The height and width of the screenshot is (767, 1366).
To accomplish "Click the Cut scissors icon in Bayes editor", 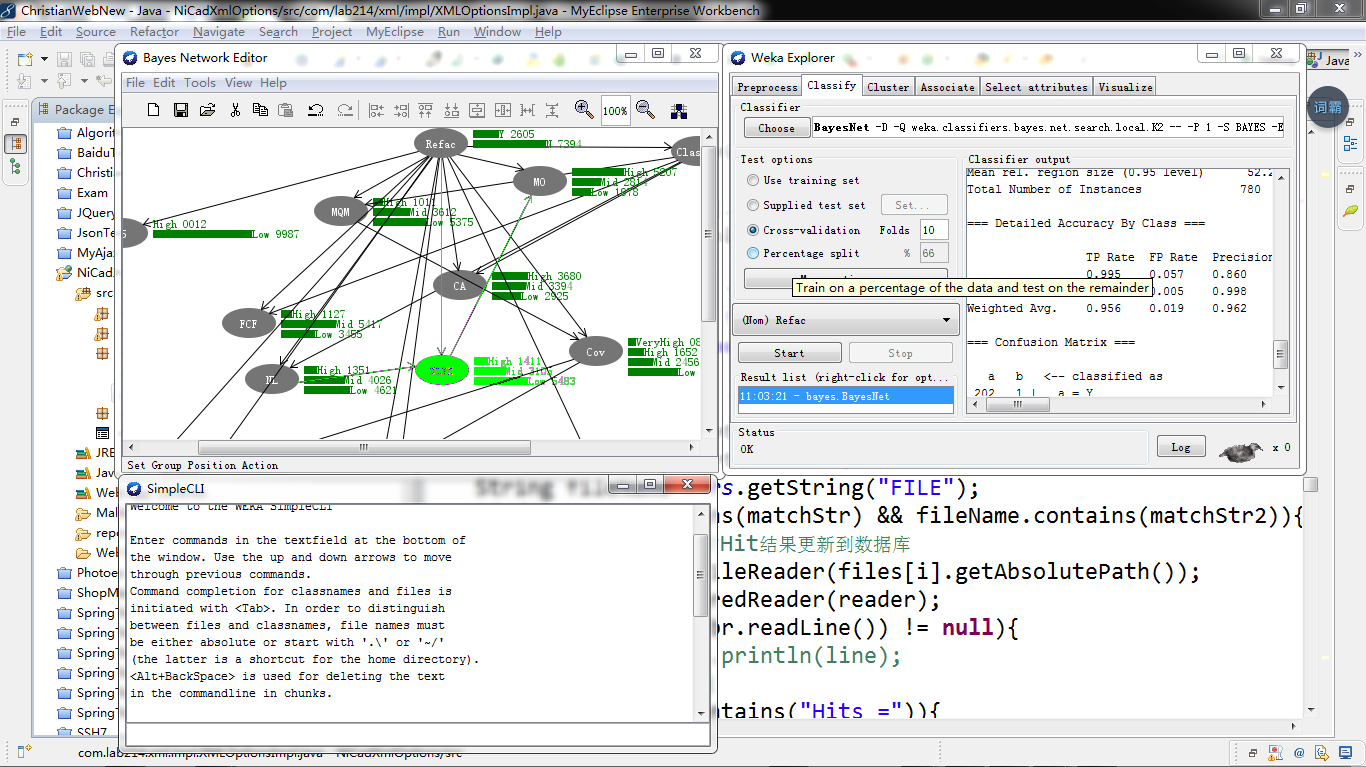I will (235, 110).
